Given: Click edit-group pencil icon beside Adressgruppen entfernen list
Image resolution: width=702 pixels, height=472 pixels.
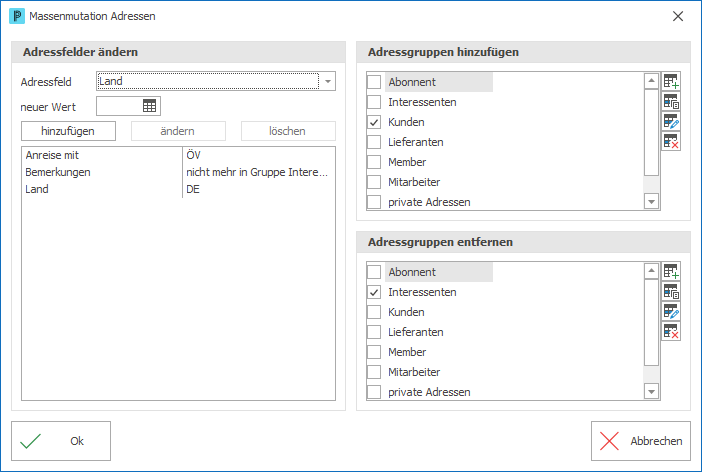Looking at the screenshot, I should point(671,311).
